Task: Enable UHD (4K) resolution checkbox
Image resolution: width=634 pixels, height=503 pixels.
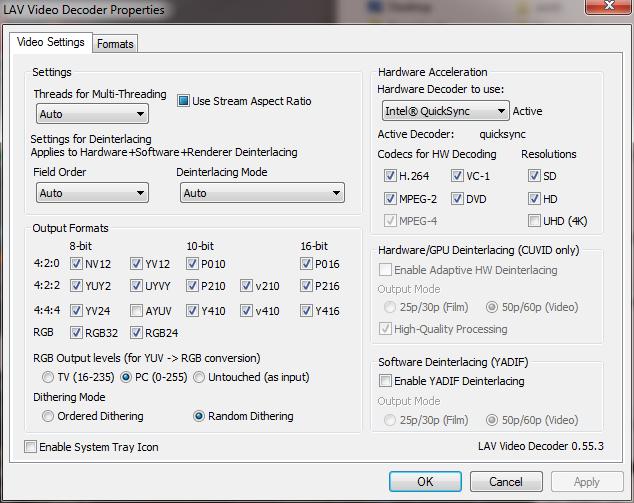Action: 534,221
